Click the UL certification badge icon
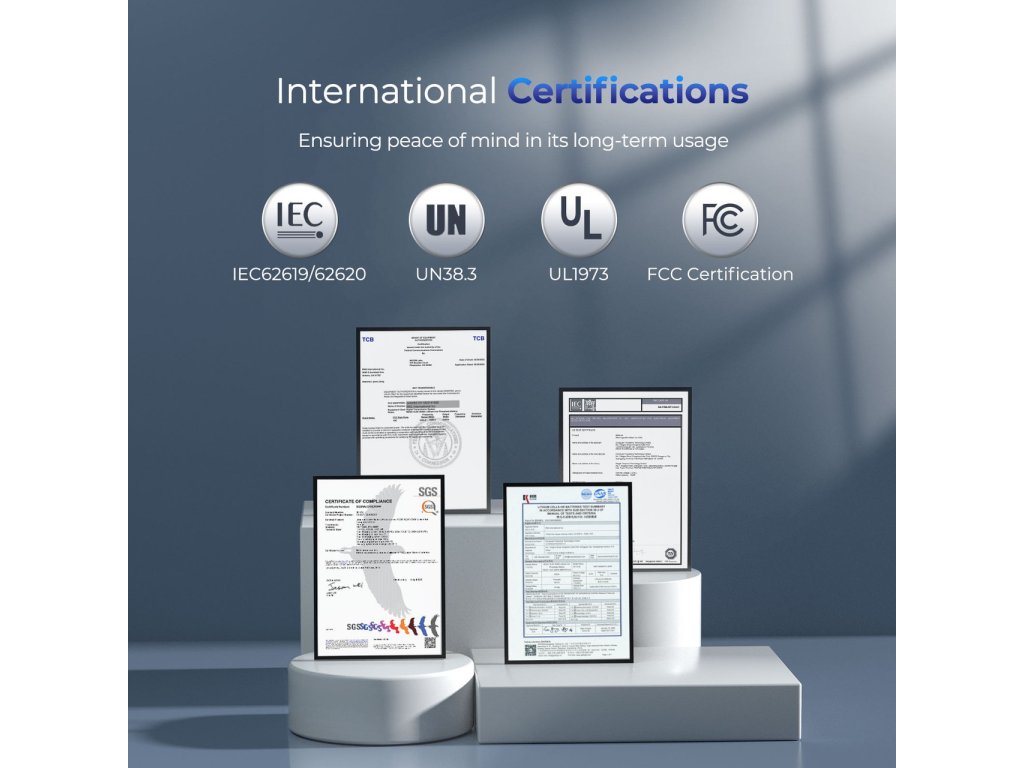1024x768 pixels. coord(579,219)
